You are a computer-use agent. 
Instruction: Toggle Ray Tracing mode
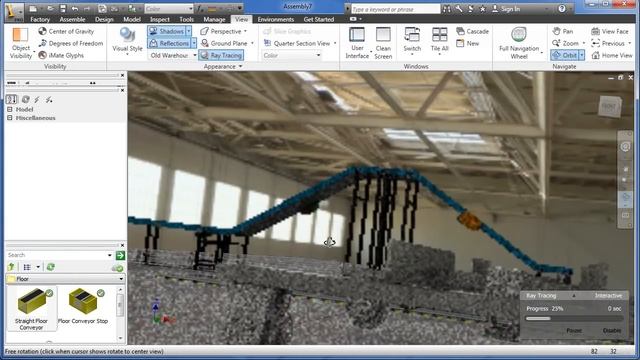pyautogui.click(x=221, y=55)
